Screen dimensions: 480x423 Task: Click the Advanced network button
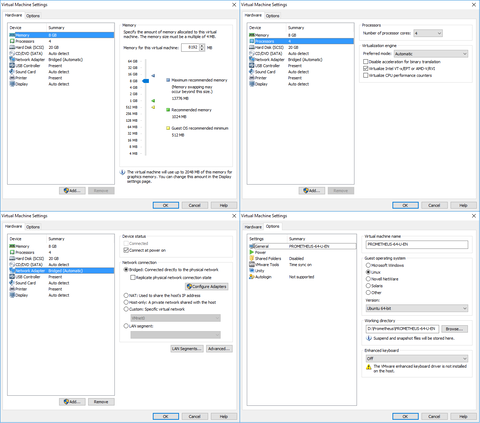pos(219,349)
